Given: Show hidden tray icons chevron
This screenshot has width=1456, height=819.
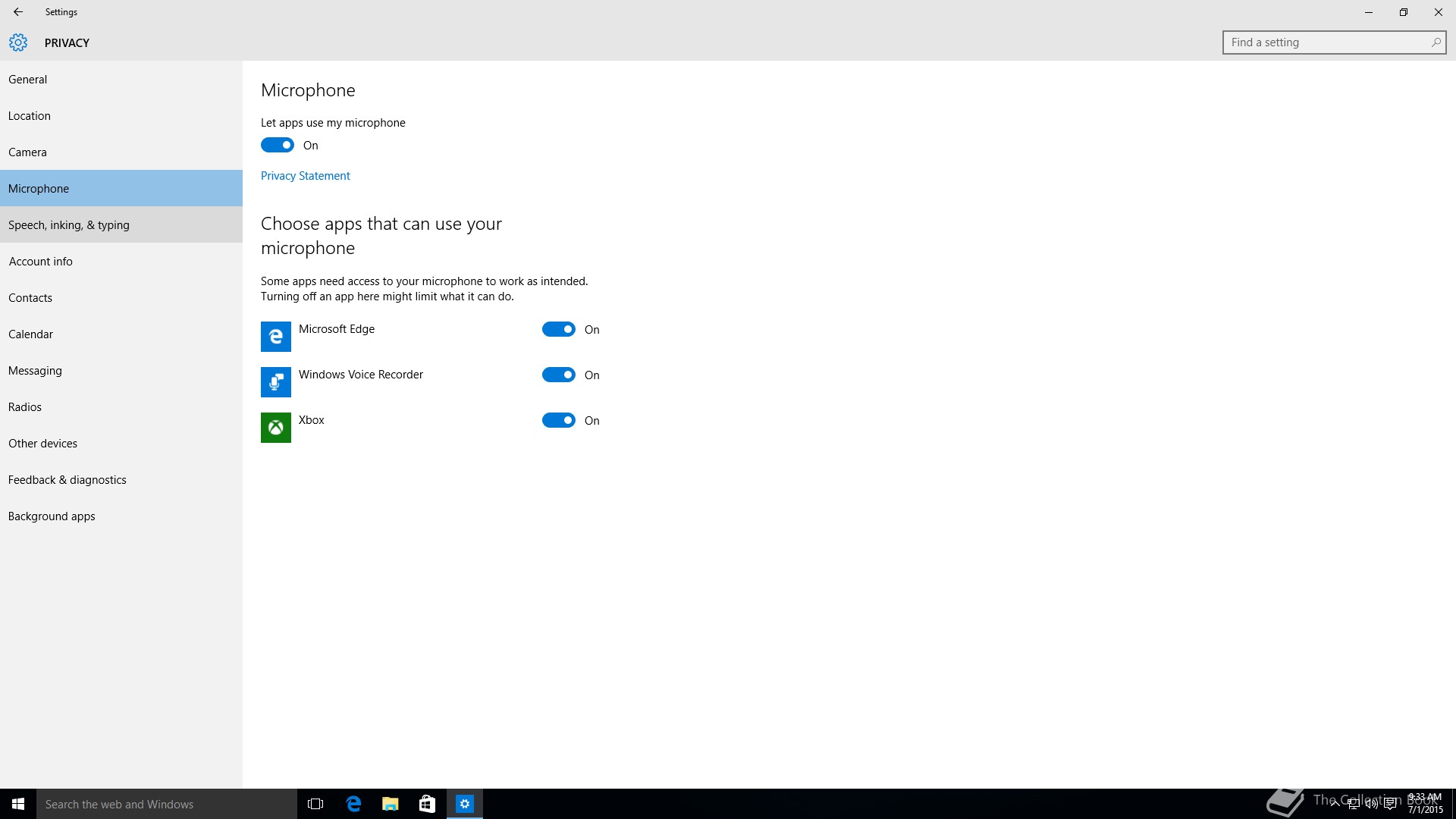Looking at the screenshot, I should [1335, 804].
